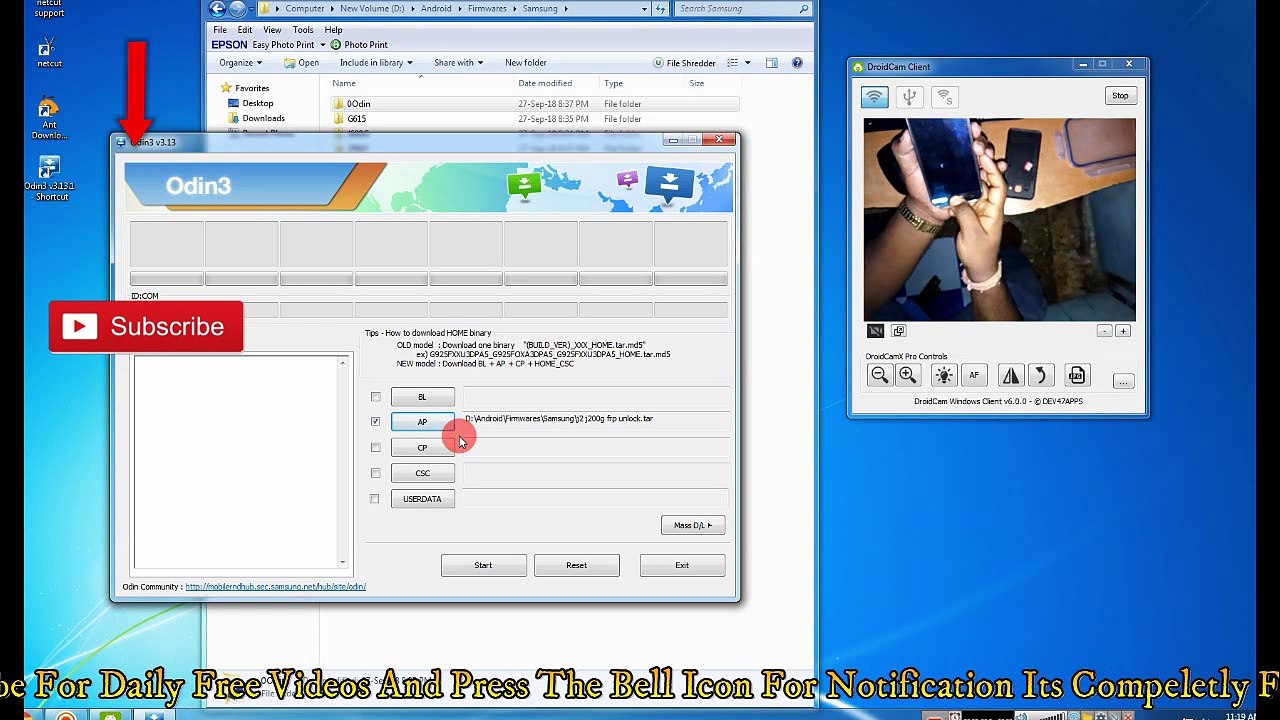The height and width of the screenshot is (720, 1280).
Task: Mirror the DroidCam video feed
Action: [1011, 375]
